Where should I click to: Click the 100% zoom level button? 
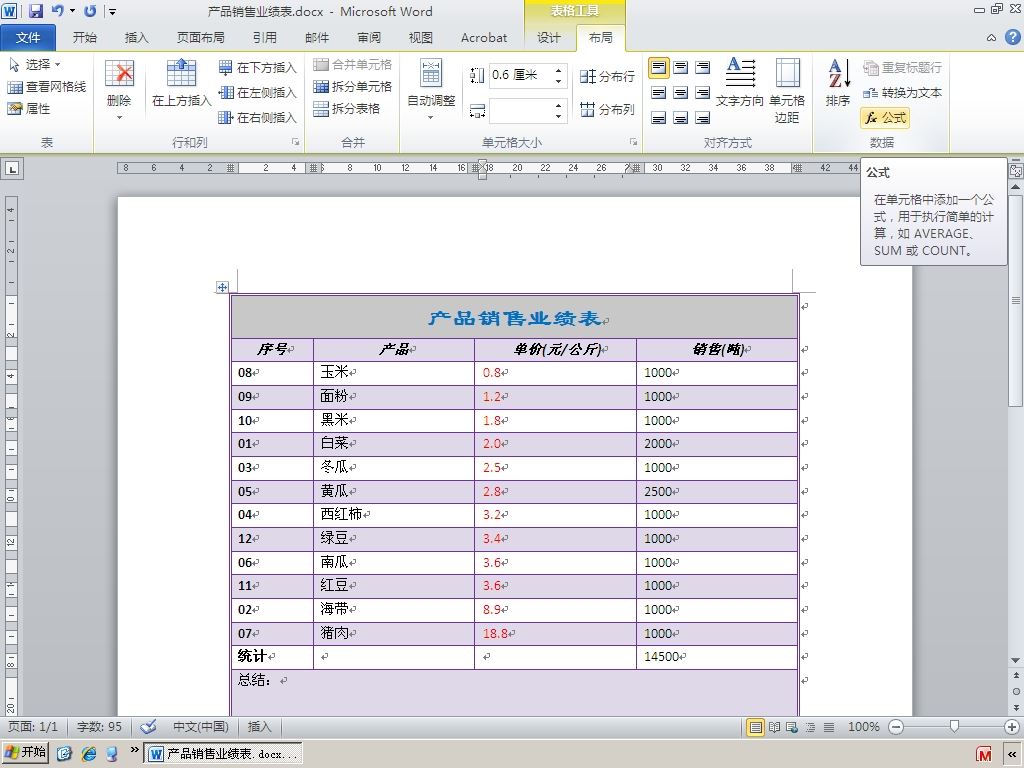click(863, 727)
